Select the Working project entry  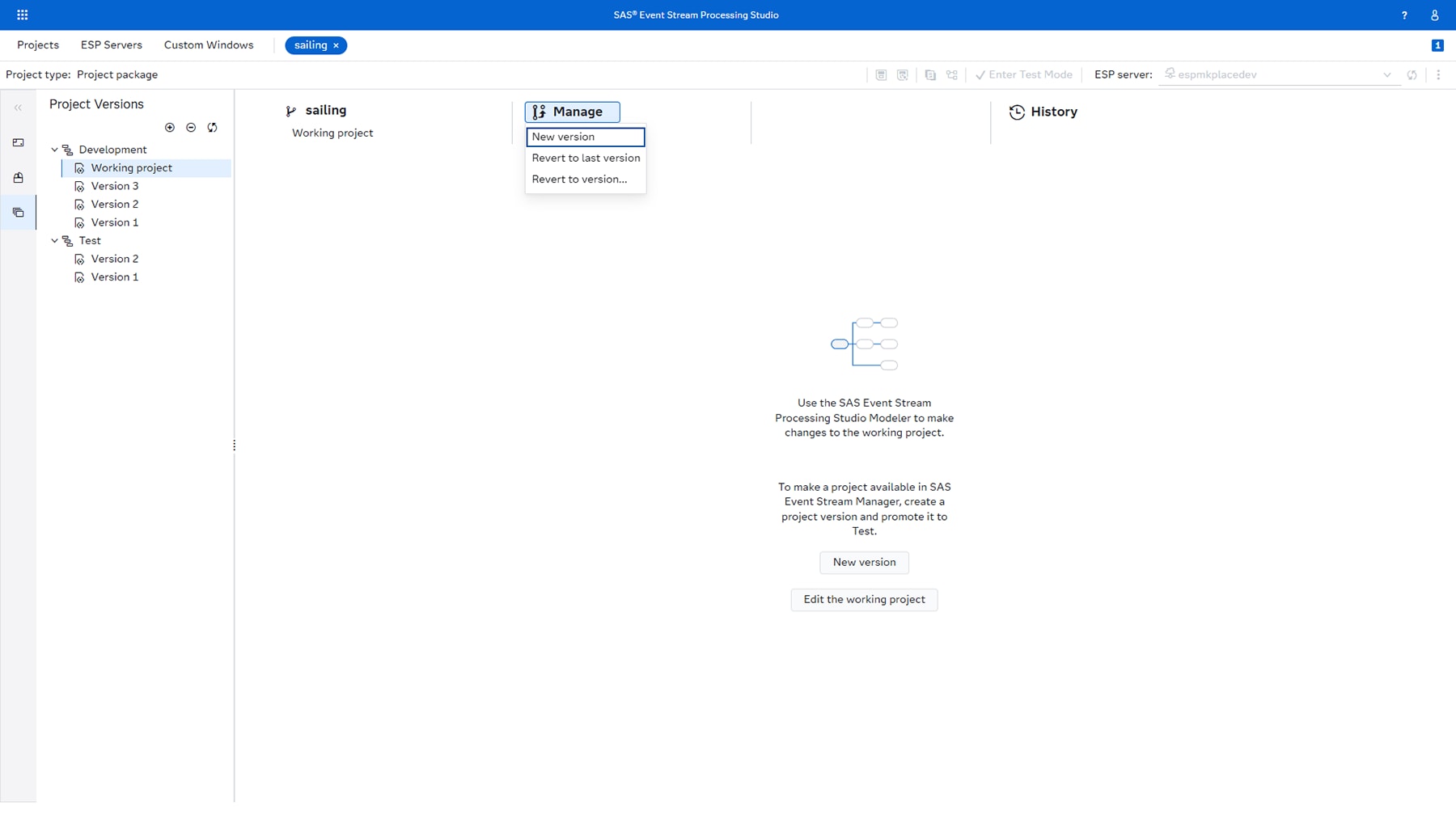[x=132, y=167]
